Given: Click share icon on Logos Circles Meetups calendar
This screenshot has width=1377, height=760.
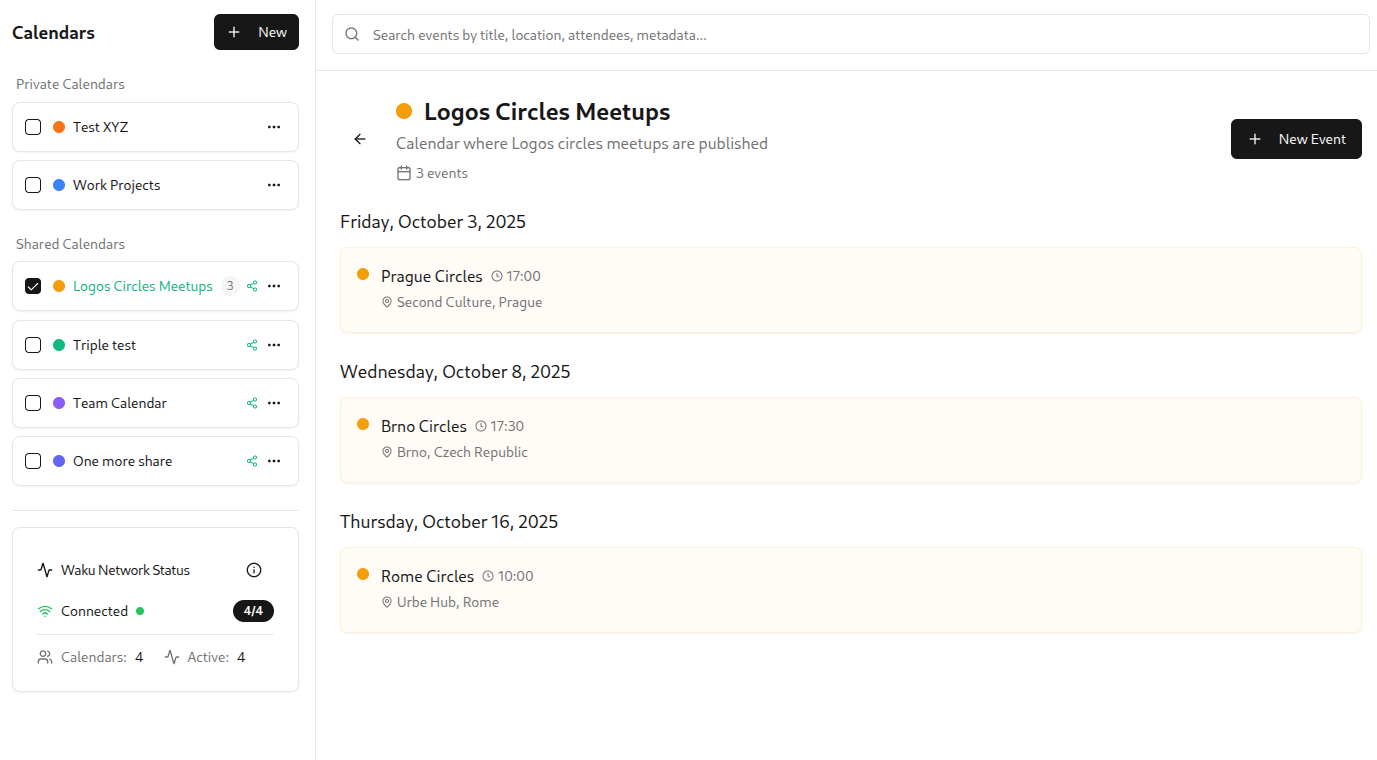Looking at the screenshot, I should pyautogui.click(x=252, y=286).
